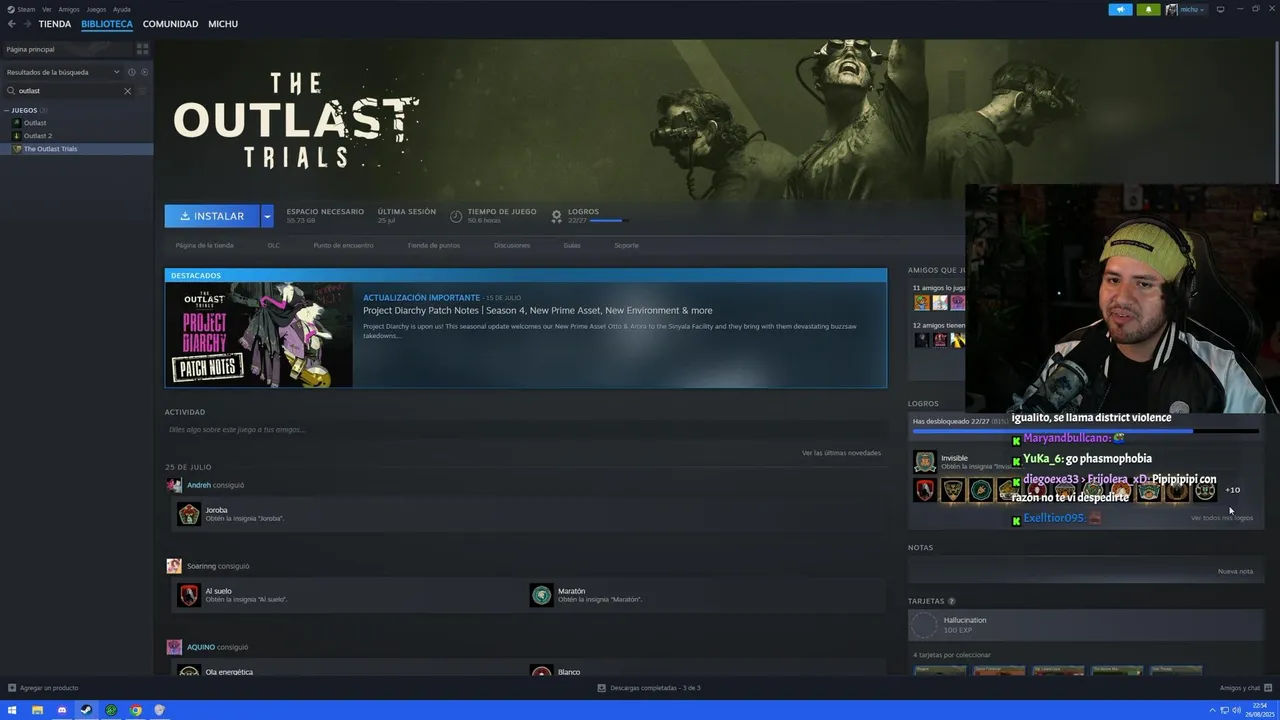Image resolution: width=1280 pixels, height=720 pixels.
Task: Click the tiempo de juego clock icon
Action: [456, 216]
